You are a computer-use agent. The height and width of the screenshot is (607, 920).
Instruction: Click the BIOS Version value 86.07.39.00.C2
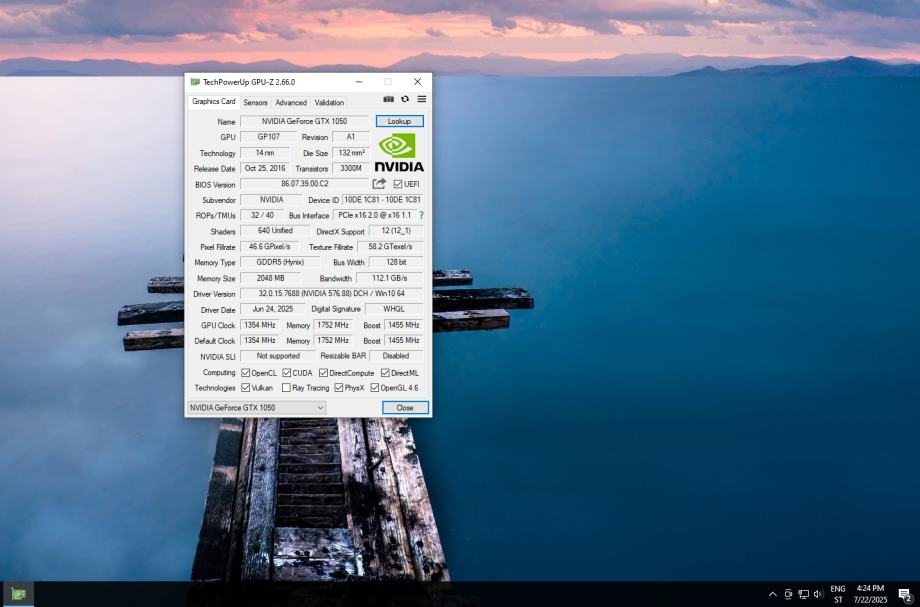coord(305,184)
